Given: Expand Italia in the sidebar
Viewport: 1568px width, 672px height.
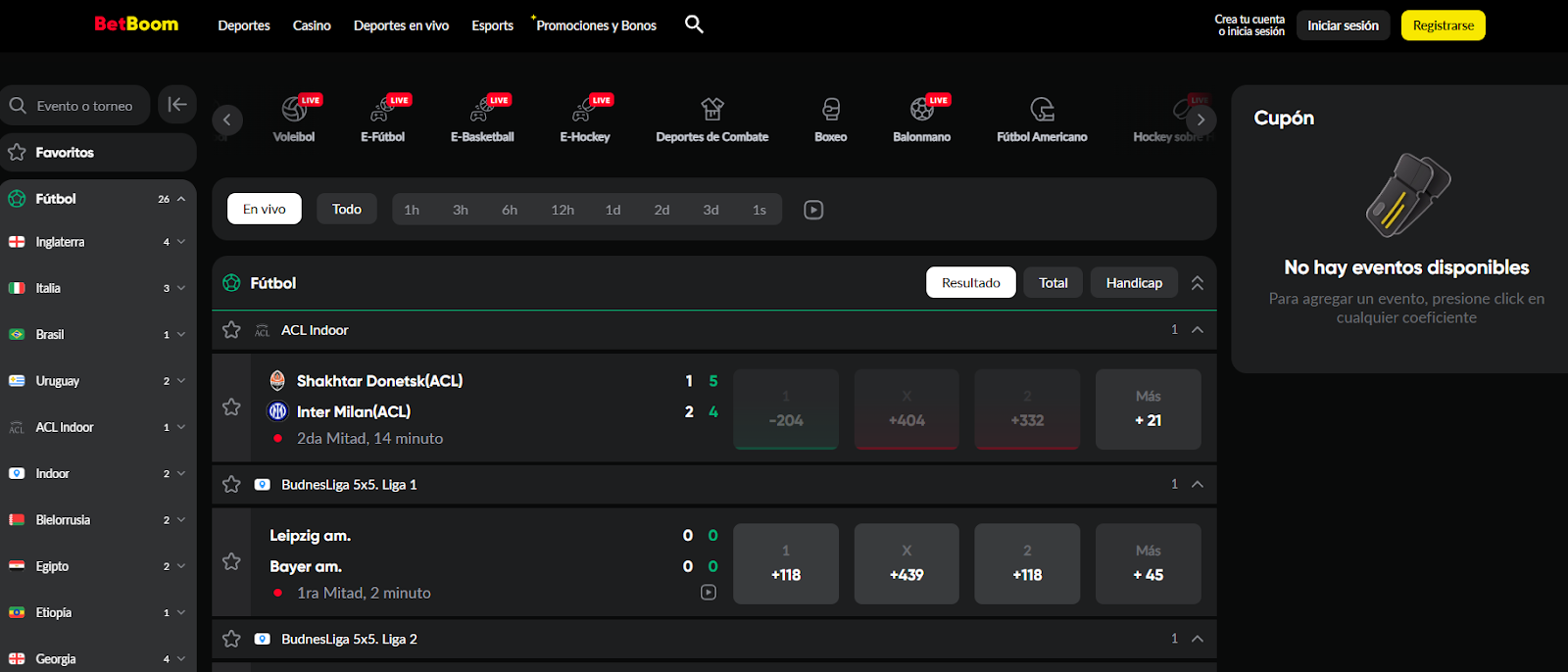Looking at the screenshot, I should 181,288.
